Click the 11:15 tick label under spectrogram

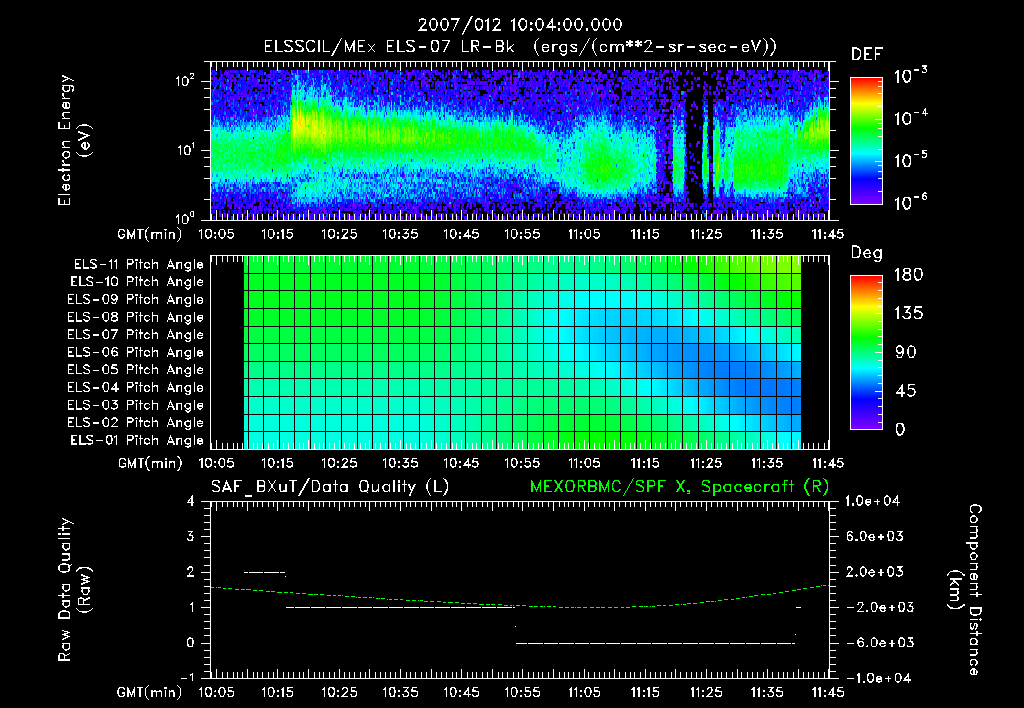point(645,234)
